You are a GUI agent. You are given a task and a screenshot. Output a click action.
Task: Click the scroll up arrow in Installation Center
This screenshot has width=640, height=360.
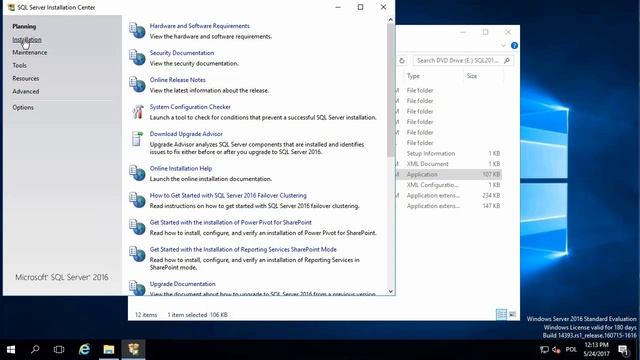point(391,20)
